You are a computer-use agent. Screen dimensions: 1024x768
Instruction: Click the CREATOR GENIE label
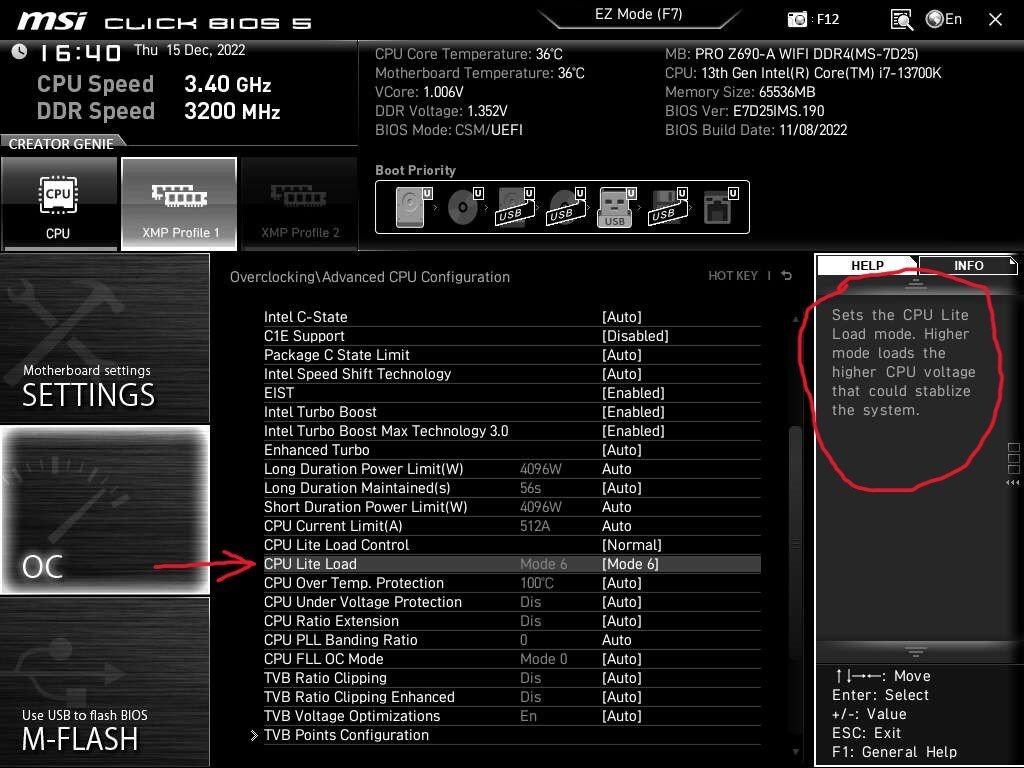[x=61, y=144]
